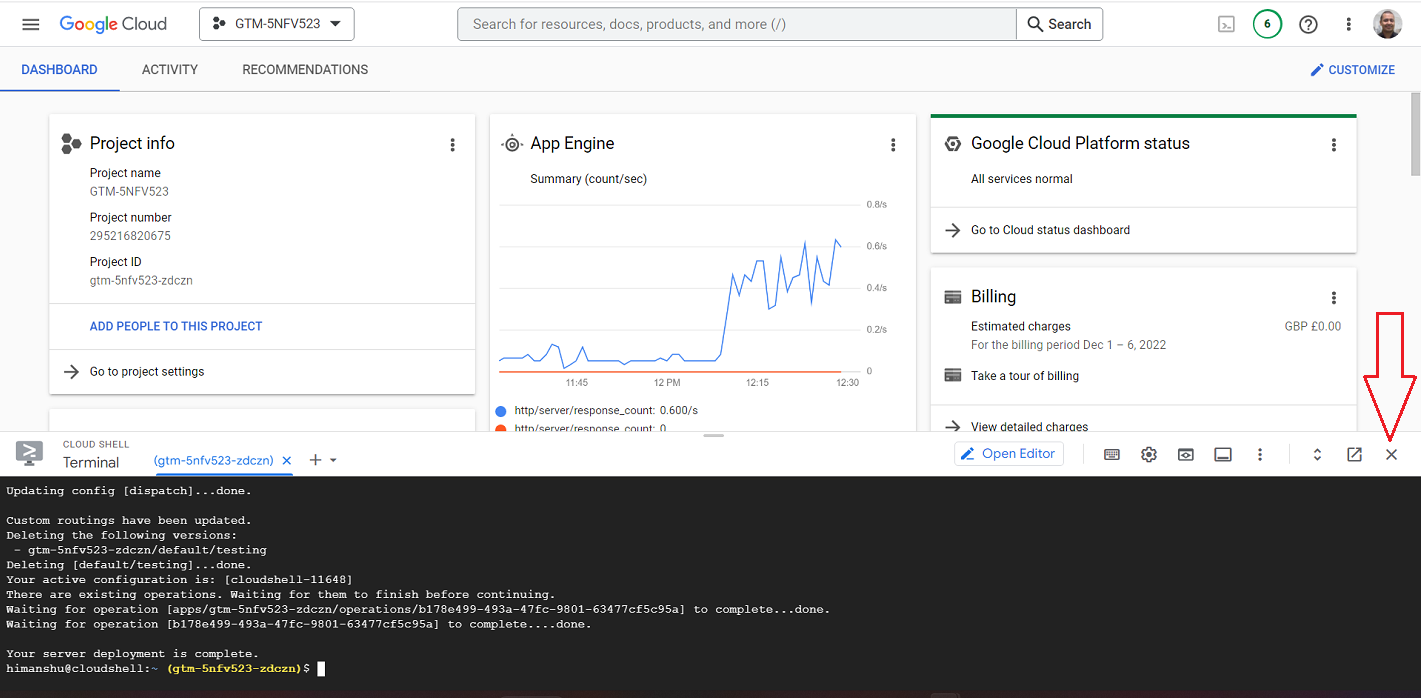
Task: Click the Billing card icon
Action: [953, 297]
